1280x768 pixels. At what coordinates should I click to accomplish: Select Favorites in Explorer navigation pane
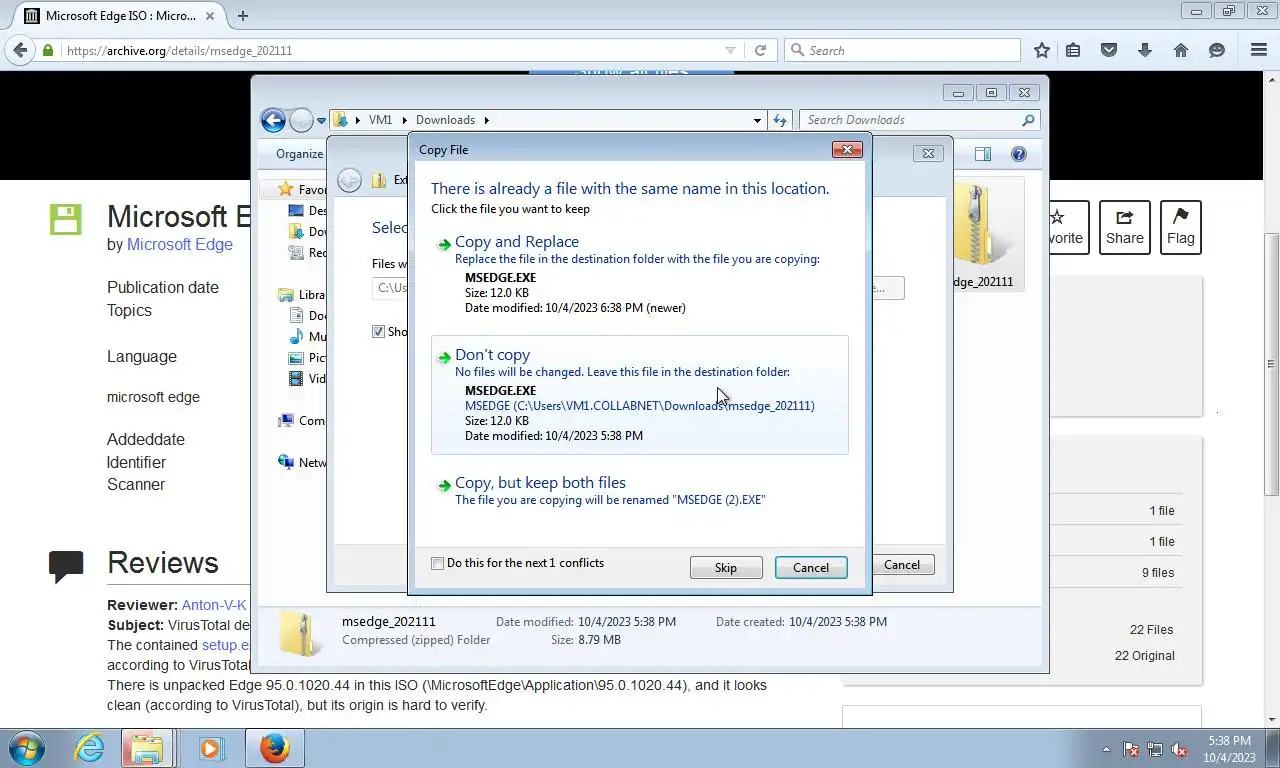click(x=301, y=189)
